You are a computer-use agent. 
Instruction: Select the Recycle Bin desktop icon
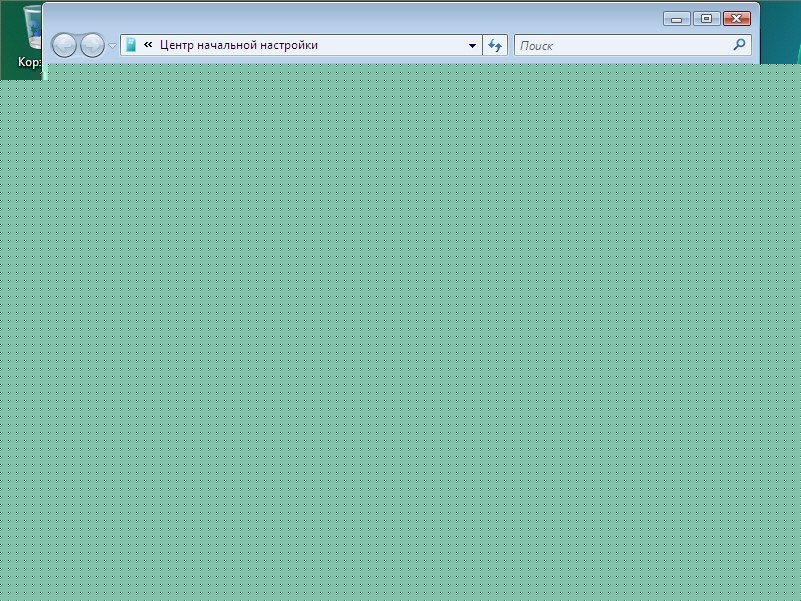click(x=31, y=37)
